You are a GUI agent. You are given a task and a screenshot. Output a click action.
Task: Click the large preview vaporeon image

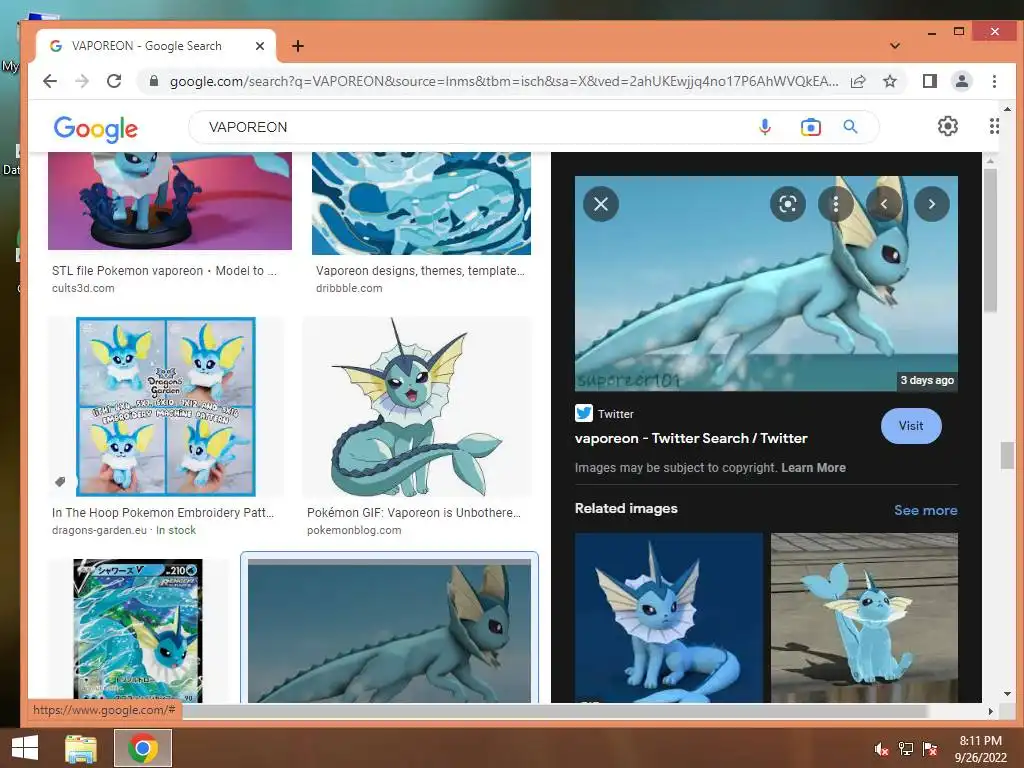tap(766, 284)
